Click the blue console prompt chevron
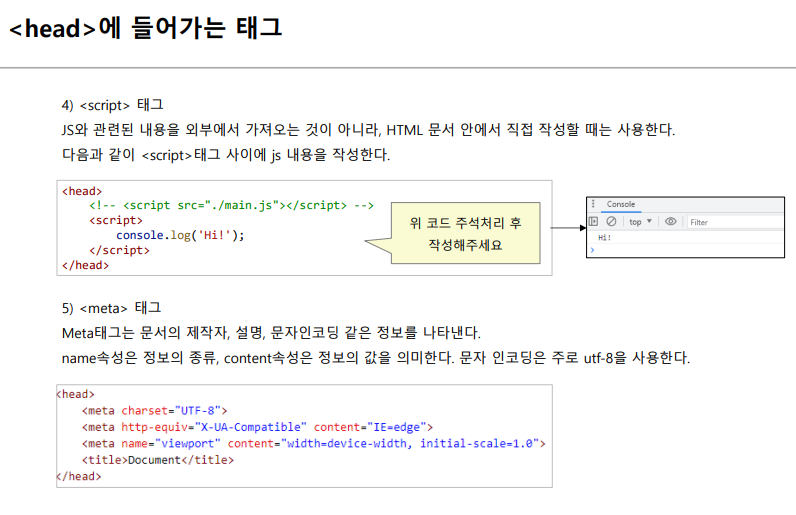 pos(592,250)
